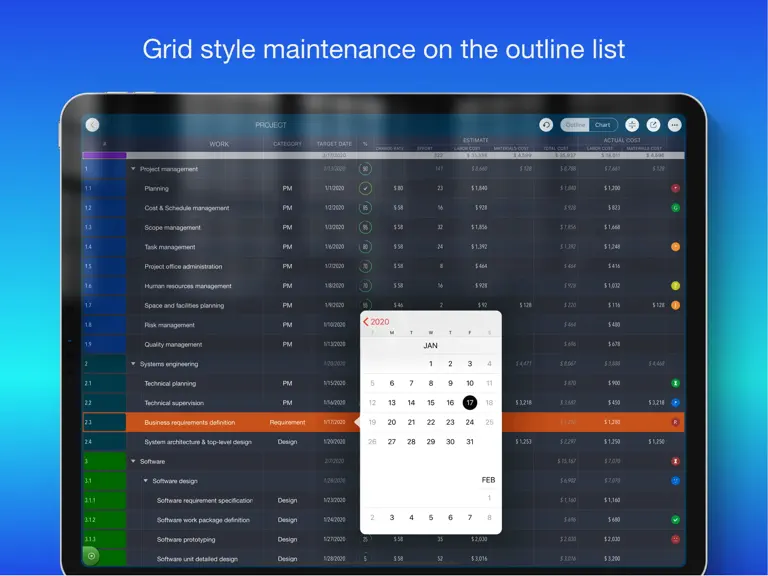Click the purple color bar in header row
Screen dimensions: 768x576
point(104,155)
